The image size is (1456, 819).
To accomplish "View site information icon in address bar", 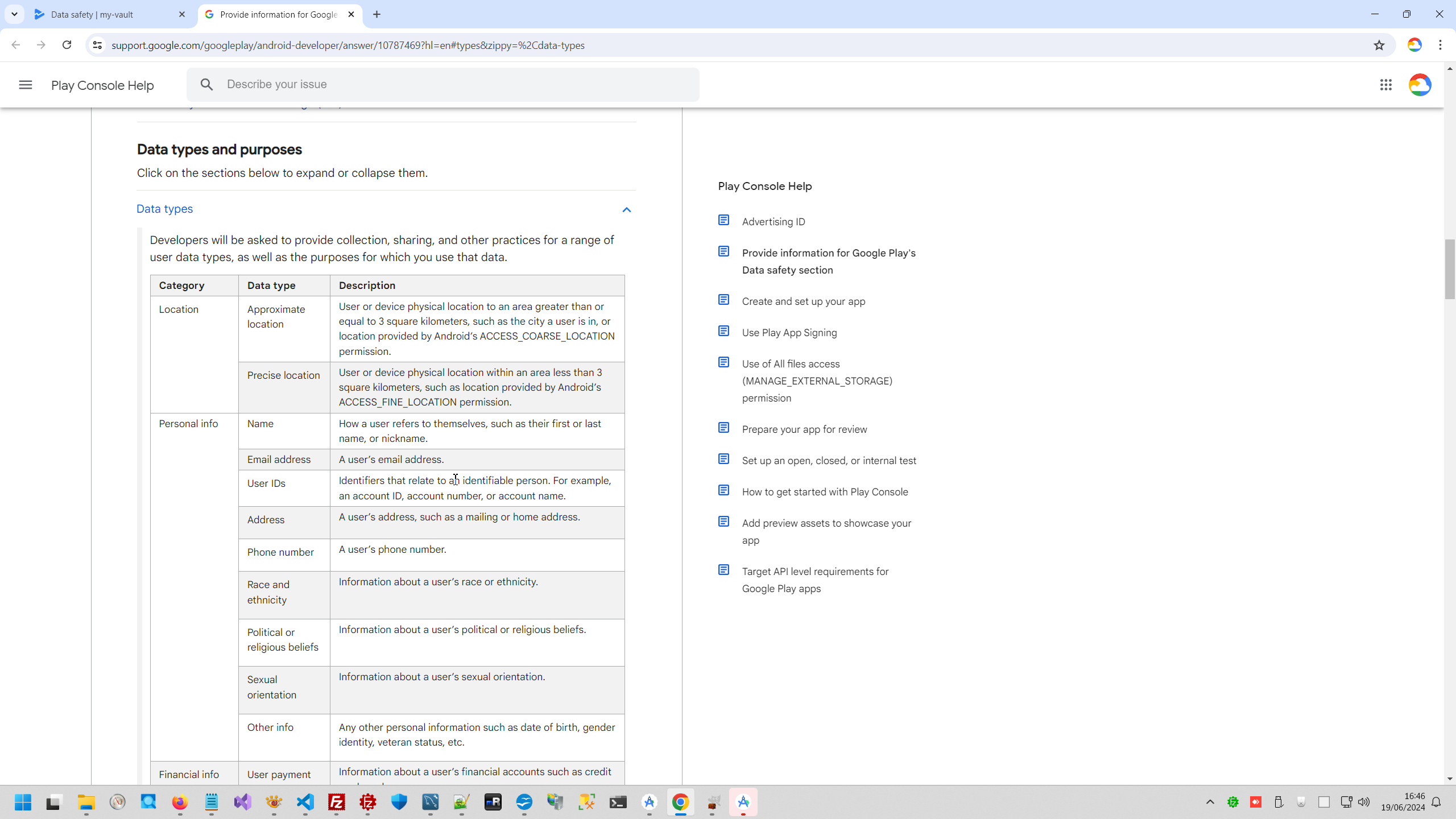I will point(97,45).
